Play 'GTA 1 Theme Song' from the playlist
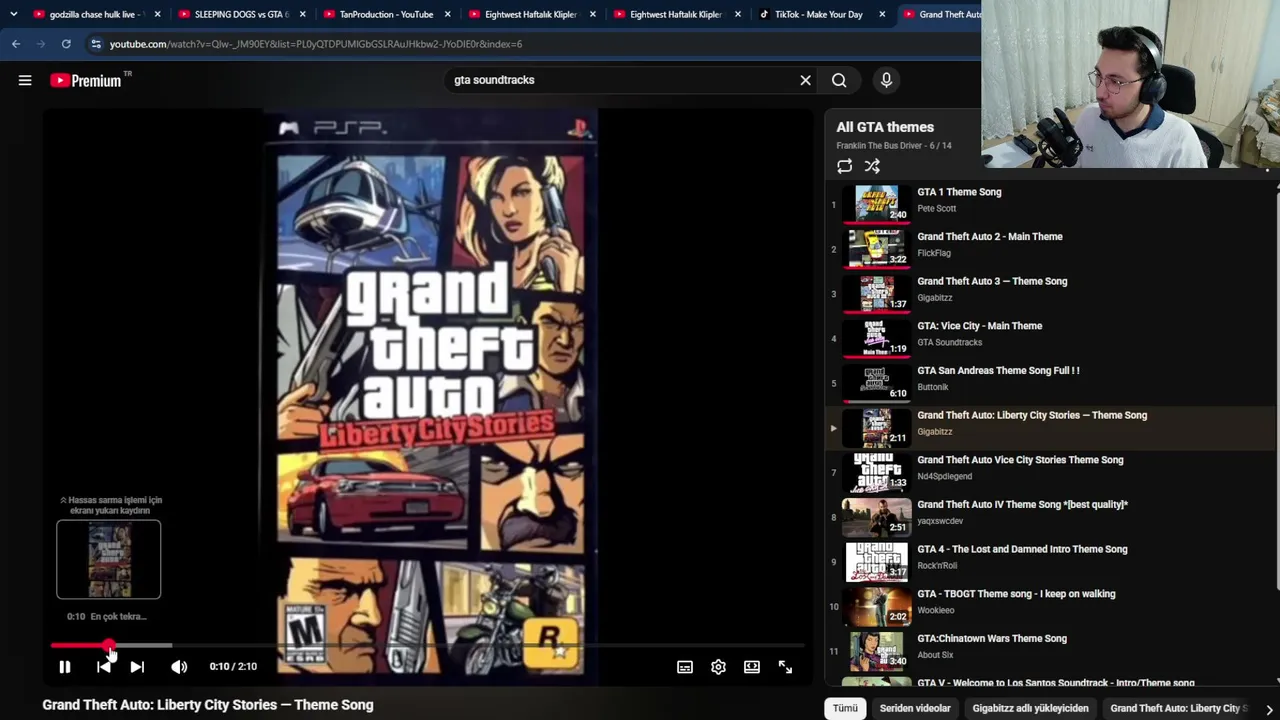The width and height of the screenshot is (1280, 720). pyautogui.click(x=959, y=192)
